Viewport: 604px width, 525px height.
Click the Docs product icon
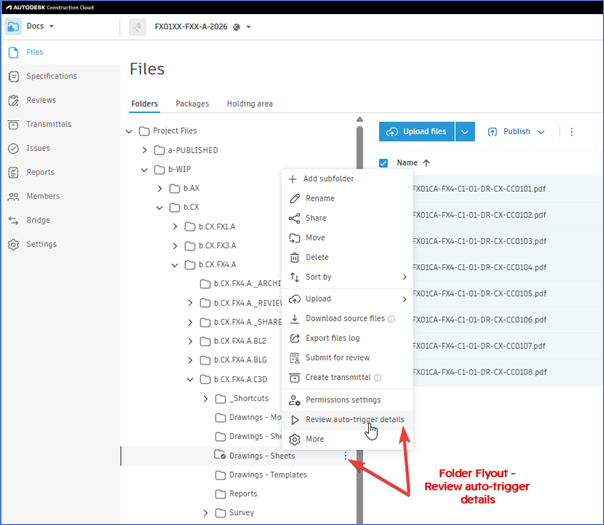click(x=13, y=27)
